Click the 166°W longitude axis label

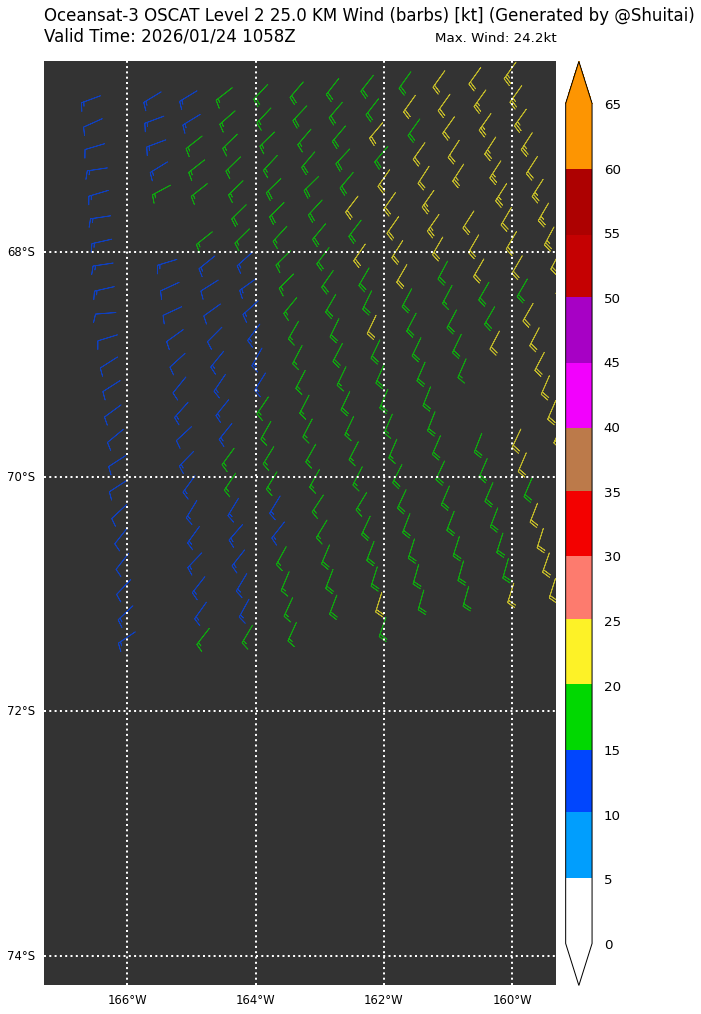coord(127,1000)
